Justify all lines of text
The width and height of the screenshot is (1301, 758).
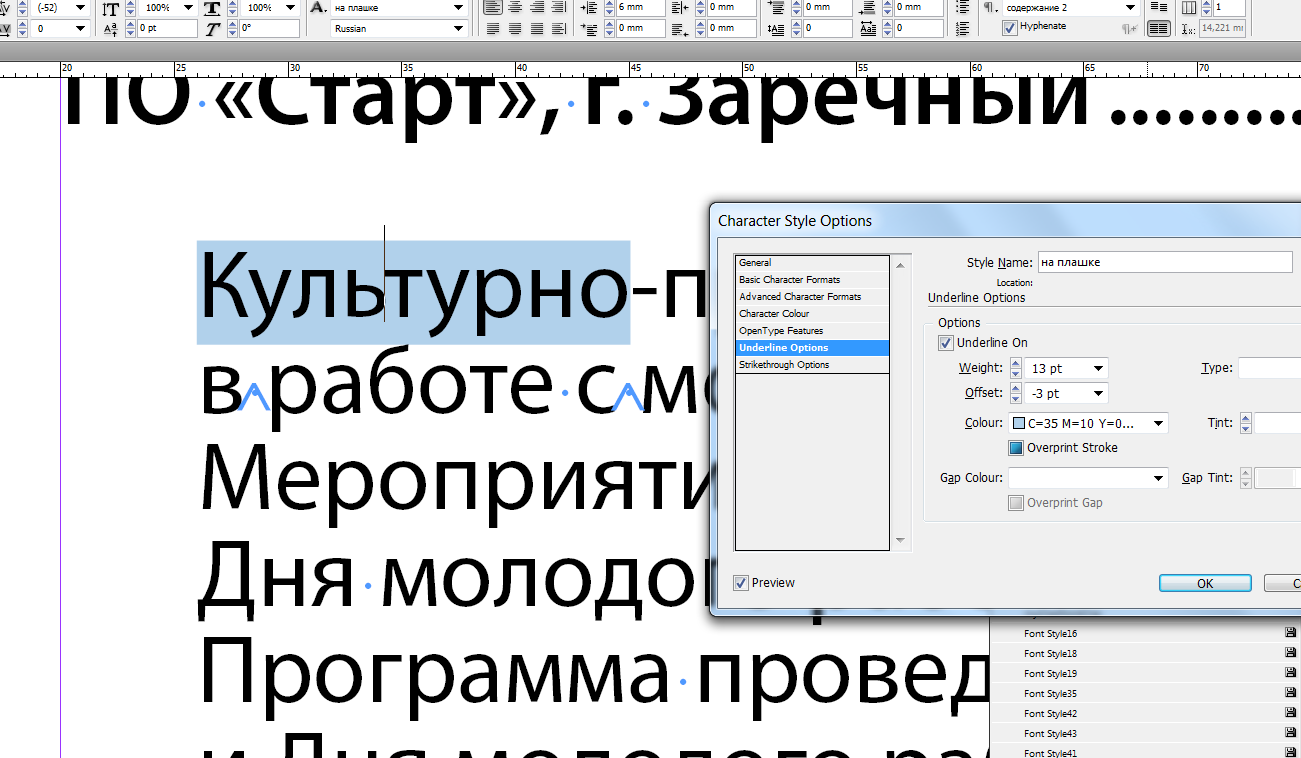coord(537,28)
